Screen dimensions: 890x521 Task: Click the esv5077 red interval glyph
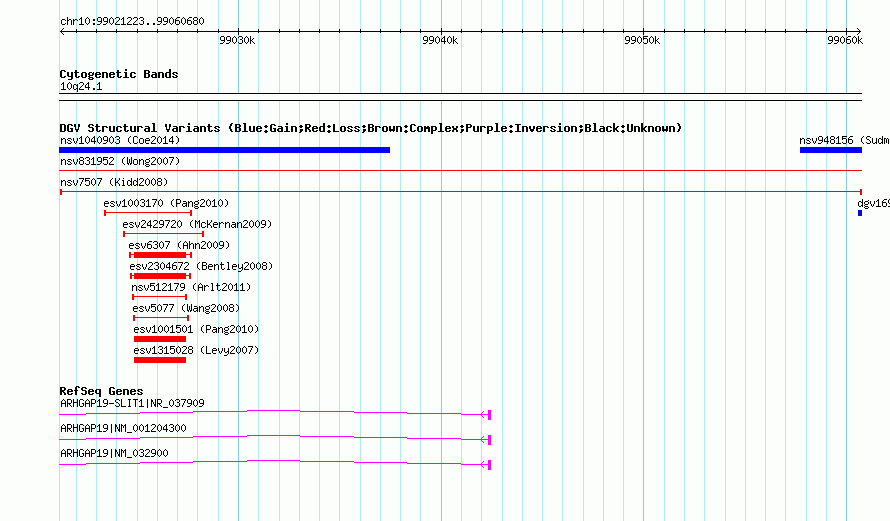pos(161,318)
